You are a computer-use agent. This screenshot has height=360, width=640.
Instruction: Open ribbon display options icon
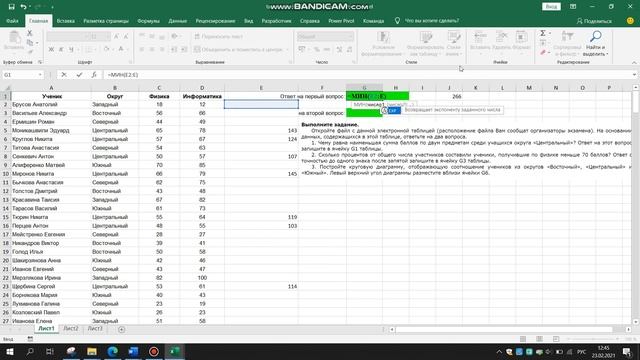coord(573,7)
